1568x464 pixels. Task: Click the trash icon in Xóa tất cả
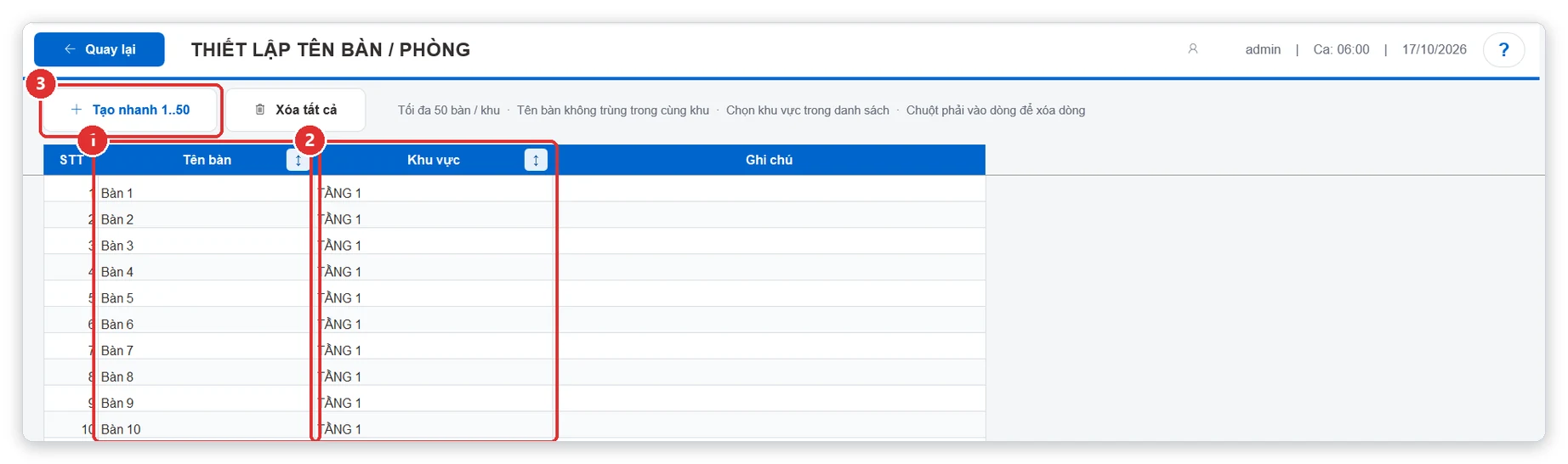coord(260,110)
